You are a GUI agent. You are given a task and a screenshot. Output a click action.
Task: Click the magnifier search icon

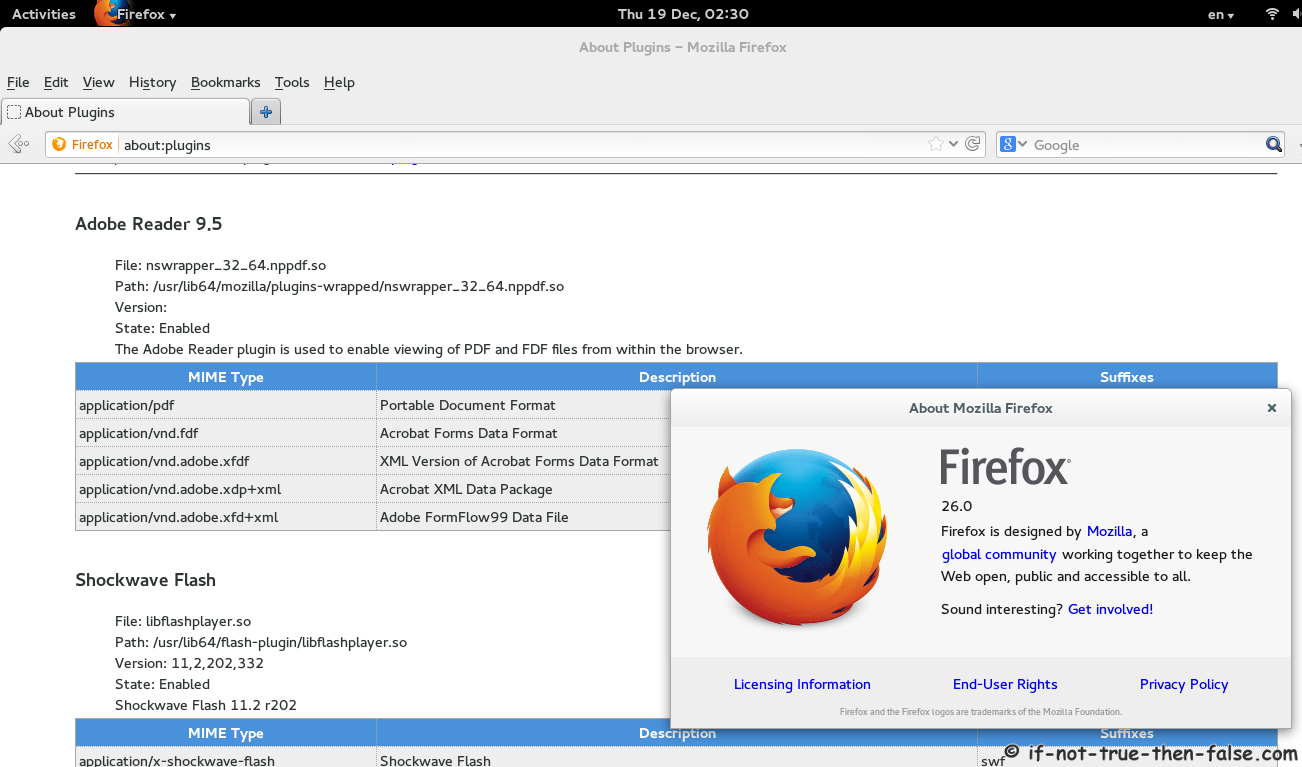[x=1273, y=144]
